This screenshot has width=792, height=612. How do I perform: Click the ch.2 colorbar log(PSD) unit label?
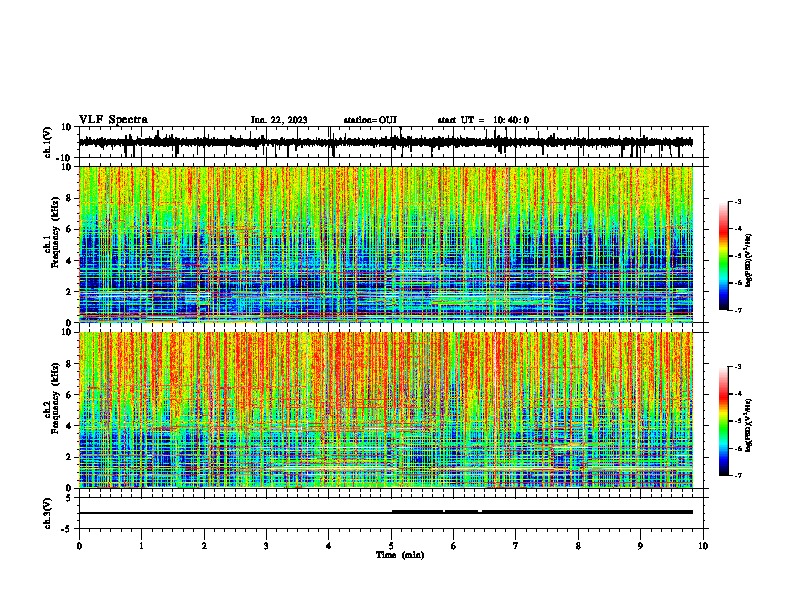(748, 425)
